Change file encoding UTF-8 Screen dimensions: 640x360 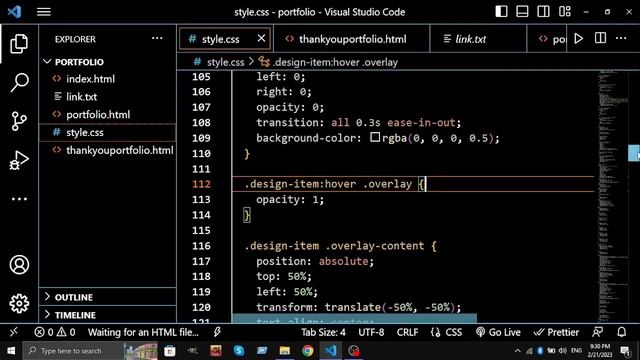pos(371,332)
